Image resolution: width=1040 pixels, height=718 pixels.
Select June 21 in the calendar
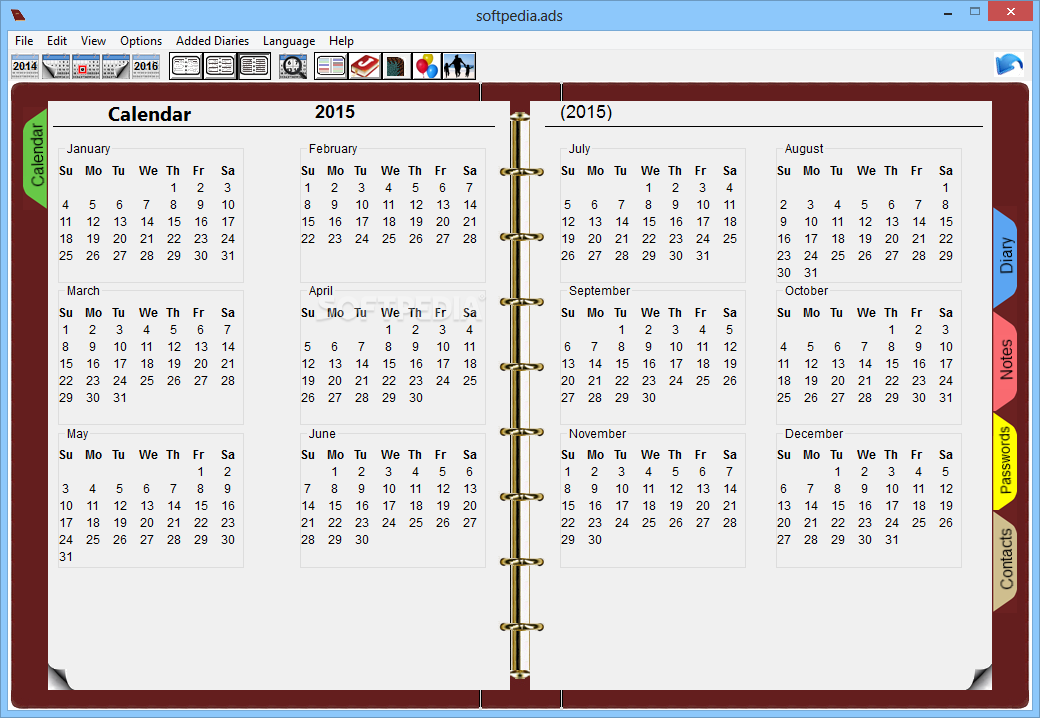coord(308,523)
